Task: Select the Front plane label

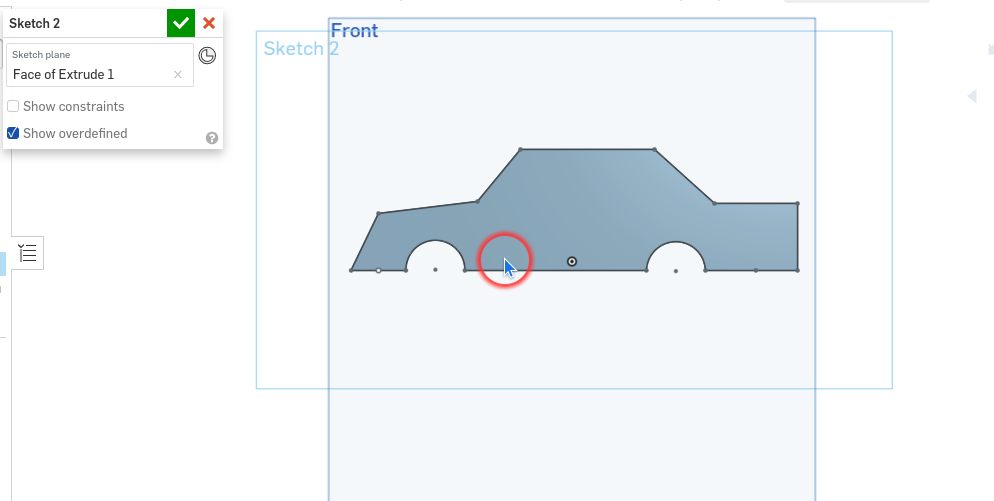Action: (354, 30)
